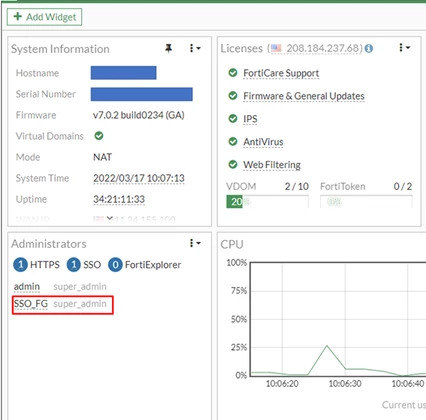Click the CPU usage chart
426x420 pixels.
338,319
